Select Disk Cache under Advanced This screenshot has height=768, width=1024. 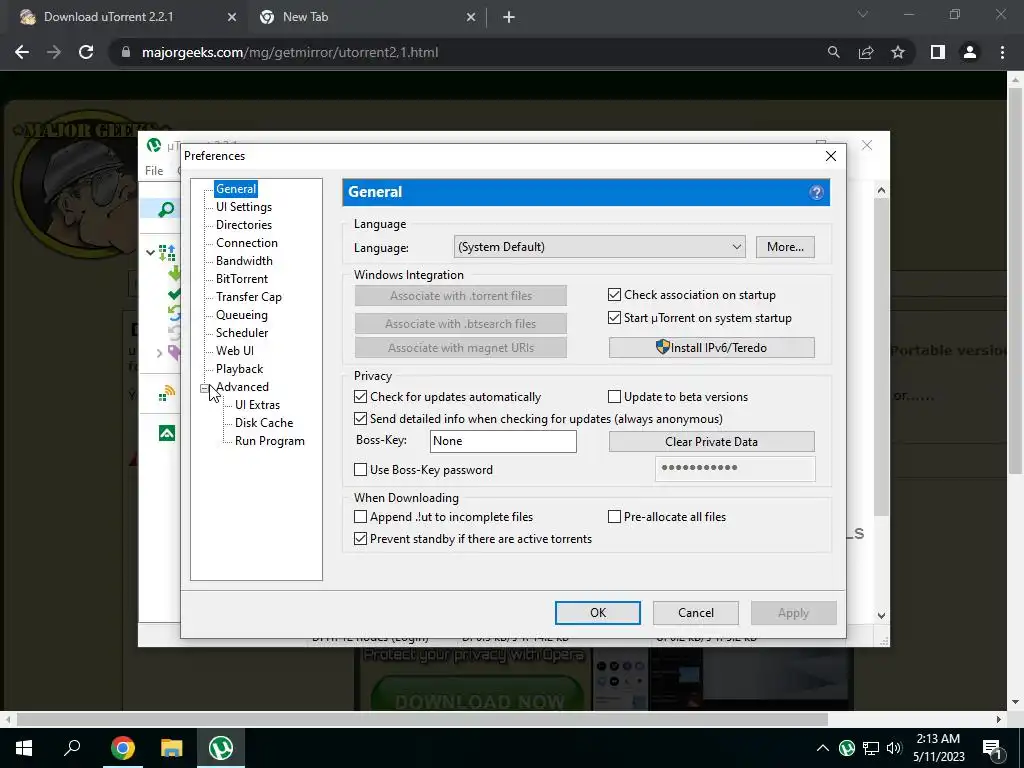coord(264,423)
